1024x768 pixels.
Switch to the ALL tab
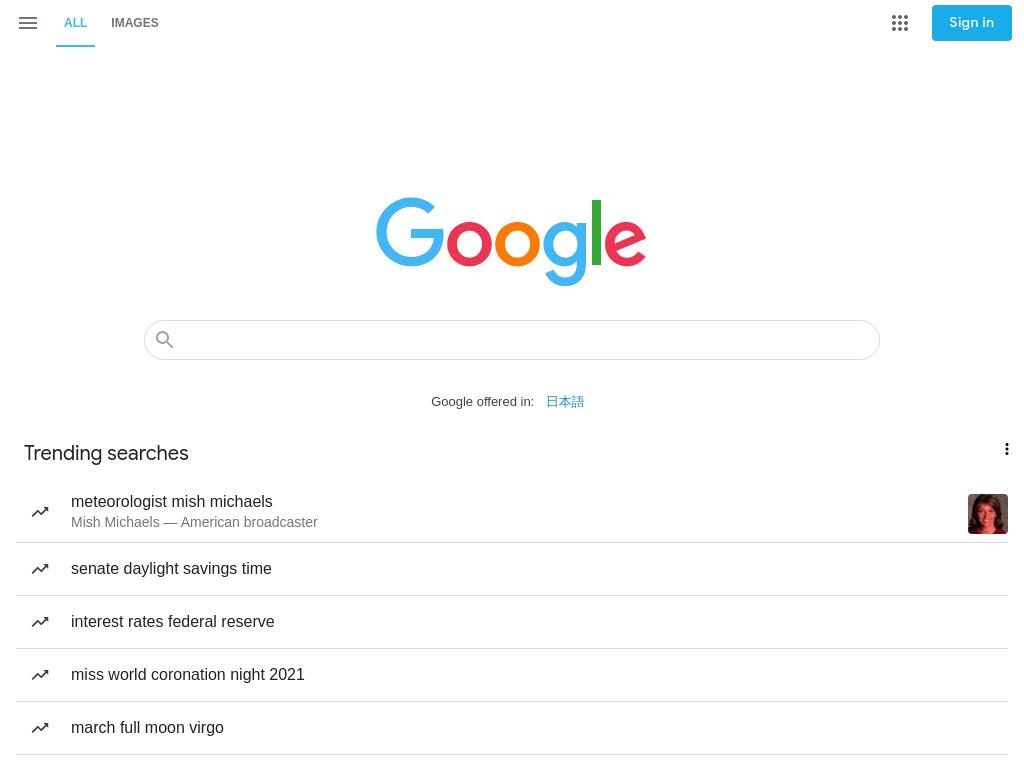[x=75, y=23]
